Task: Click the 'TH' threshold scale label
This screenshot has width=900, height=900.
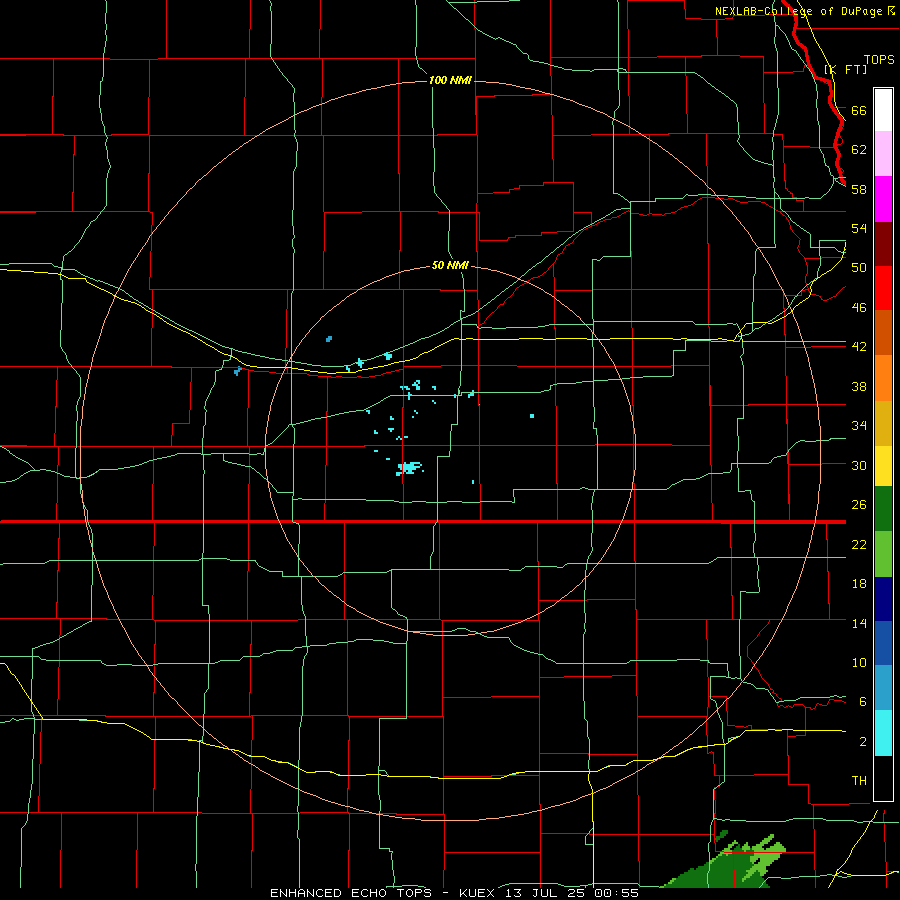Action: click(x=859, y=780)
